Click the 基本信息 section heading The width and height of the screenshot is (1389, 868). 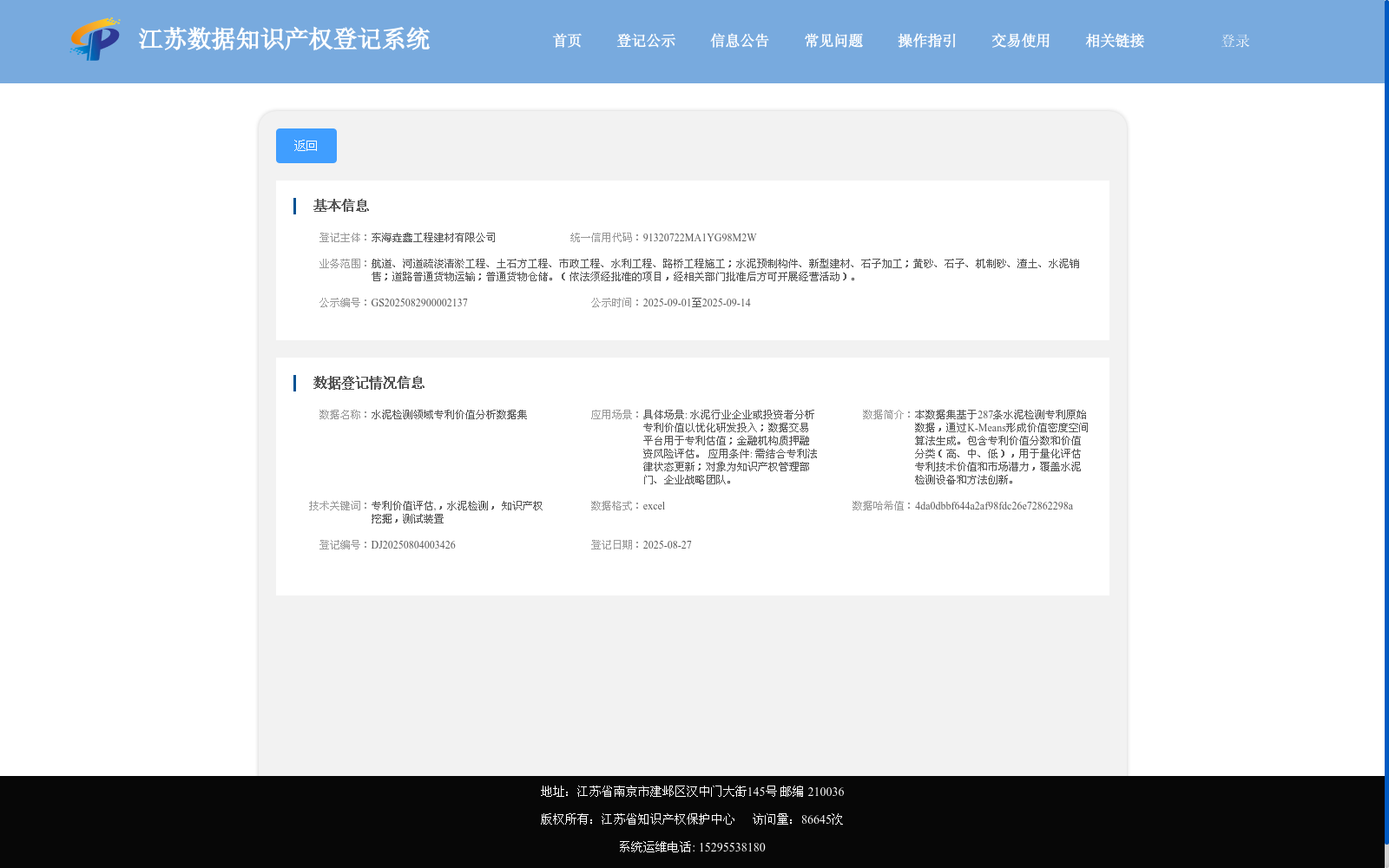click(341, 206)
